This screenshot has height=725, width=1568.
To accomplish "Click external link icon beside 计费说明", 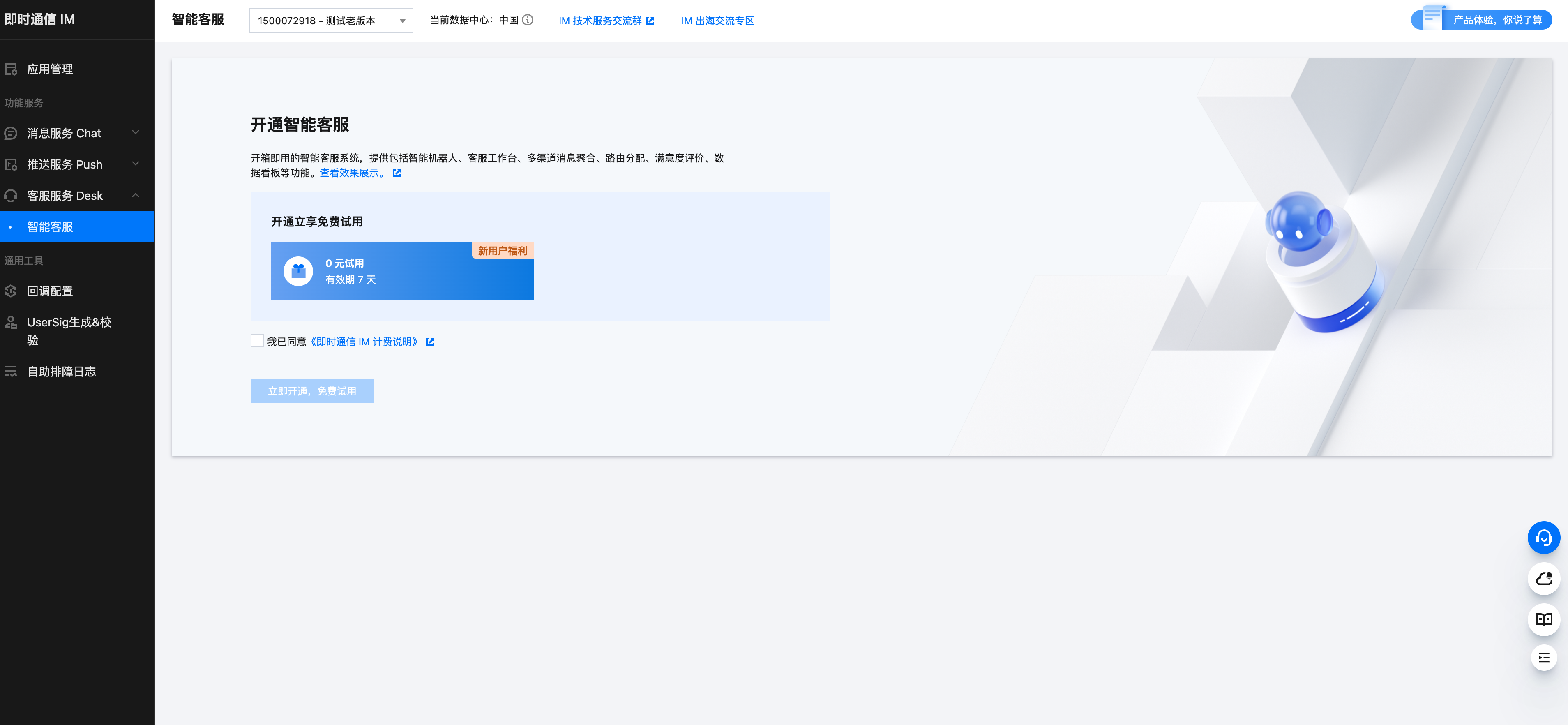I will [430, 342].
